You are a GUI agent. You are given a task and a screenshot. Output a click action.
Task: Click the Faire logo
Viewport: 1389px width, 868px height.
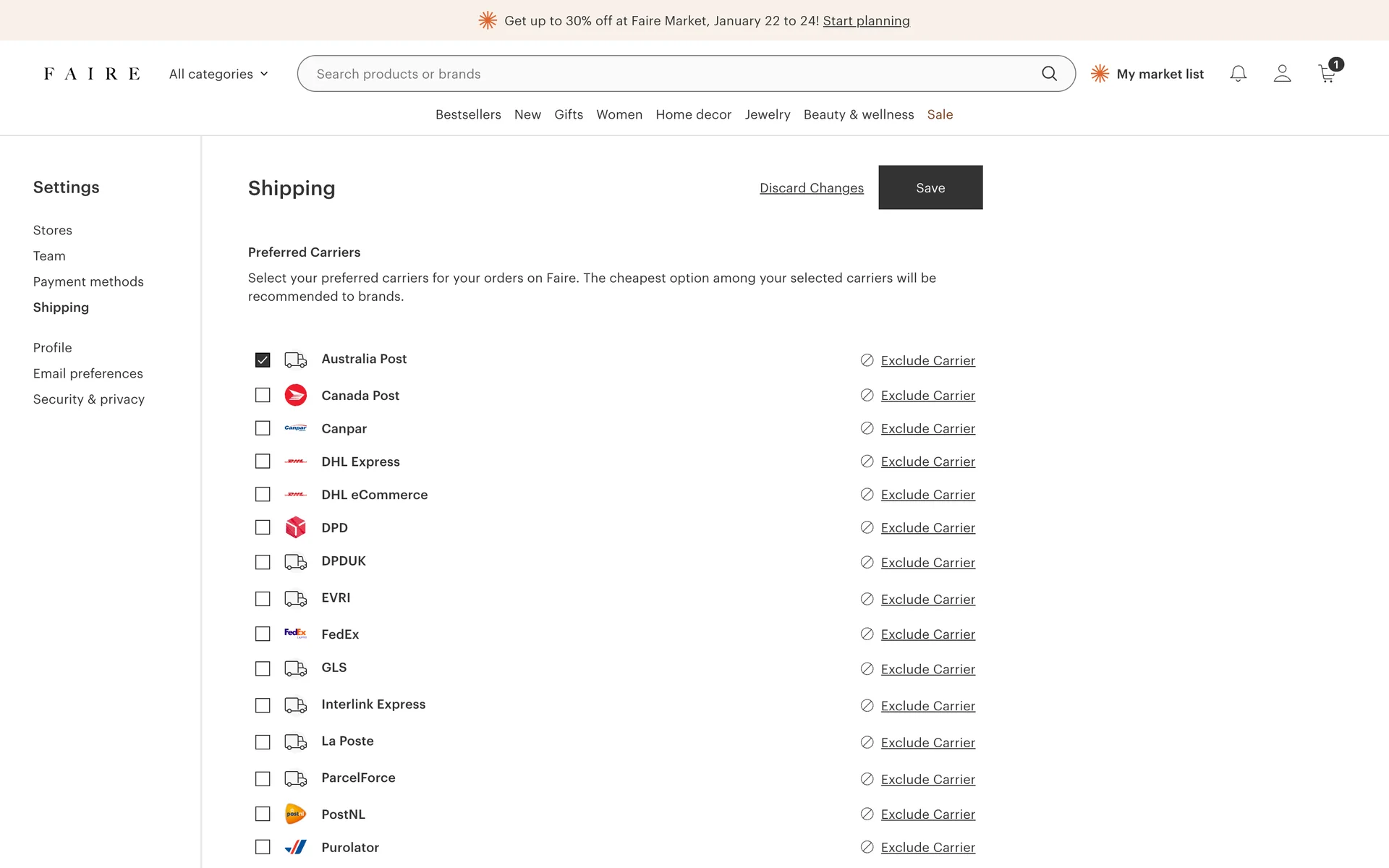coord(92,74)
